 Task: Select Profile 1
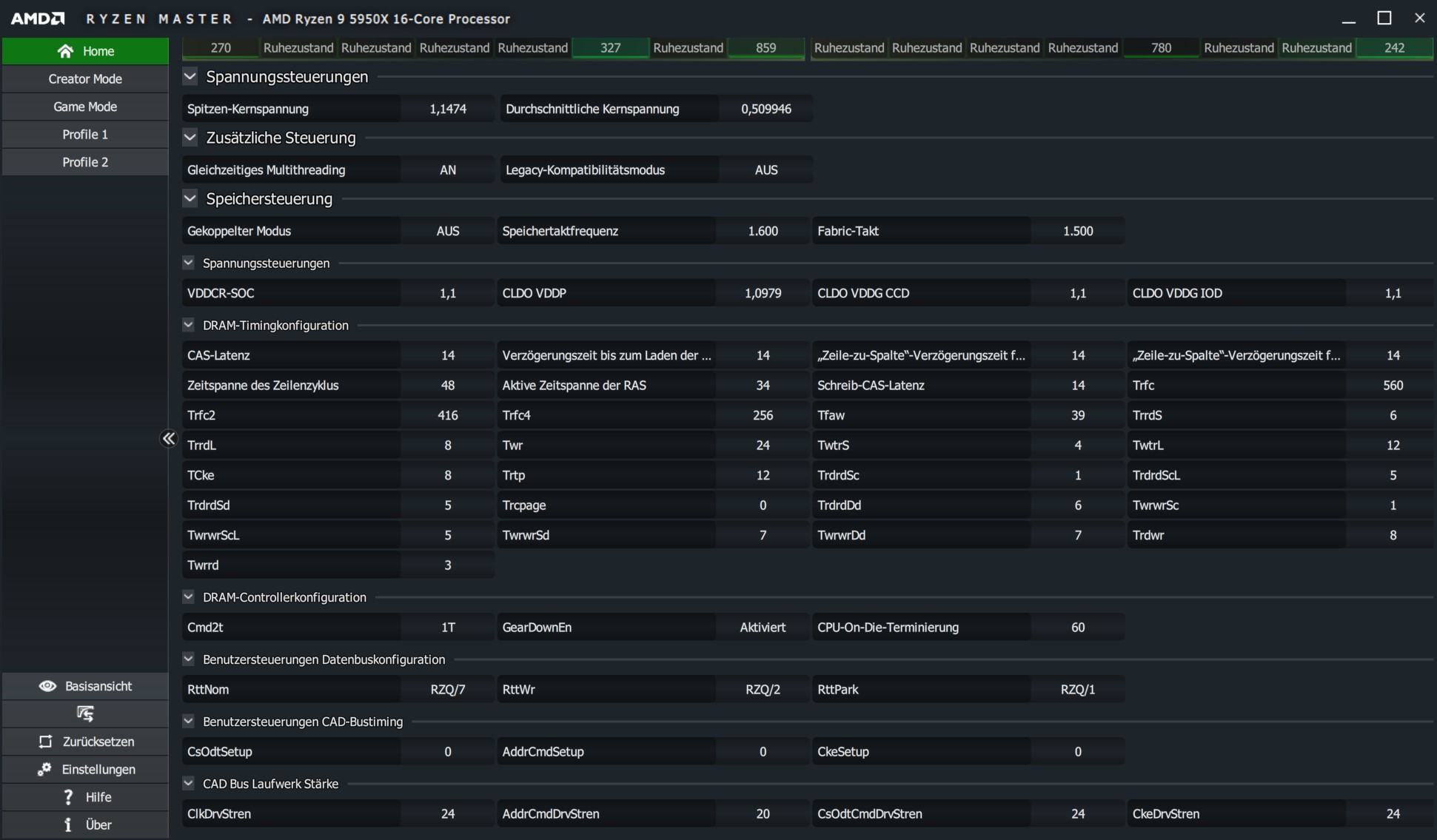point(85,134)
